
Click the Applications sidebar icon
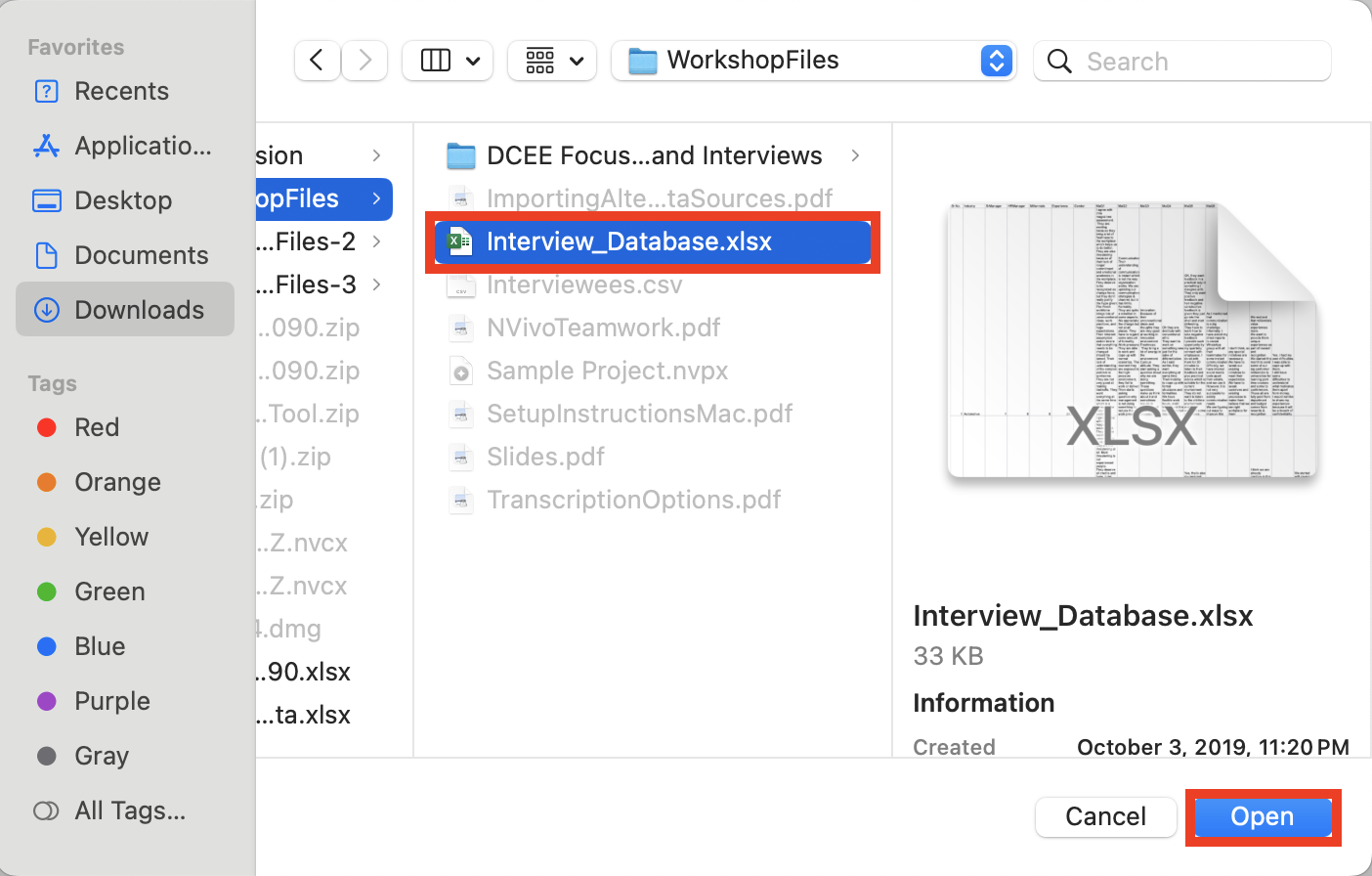pyautogui.click(x=46, y=146)
